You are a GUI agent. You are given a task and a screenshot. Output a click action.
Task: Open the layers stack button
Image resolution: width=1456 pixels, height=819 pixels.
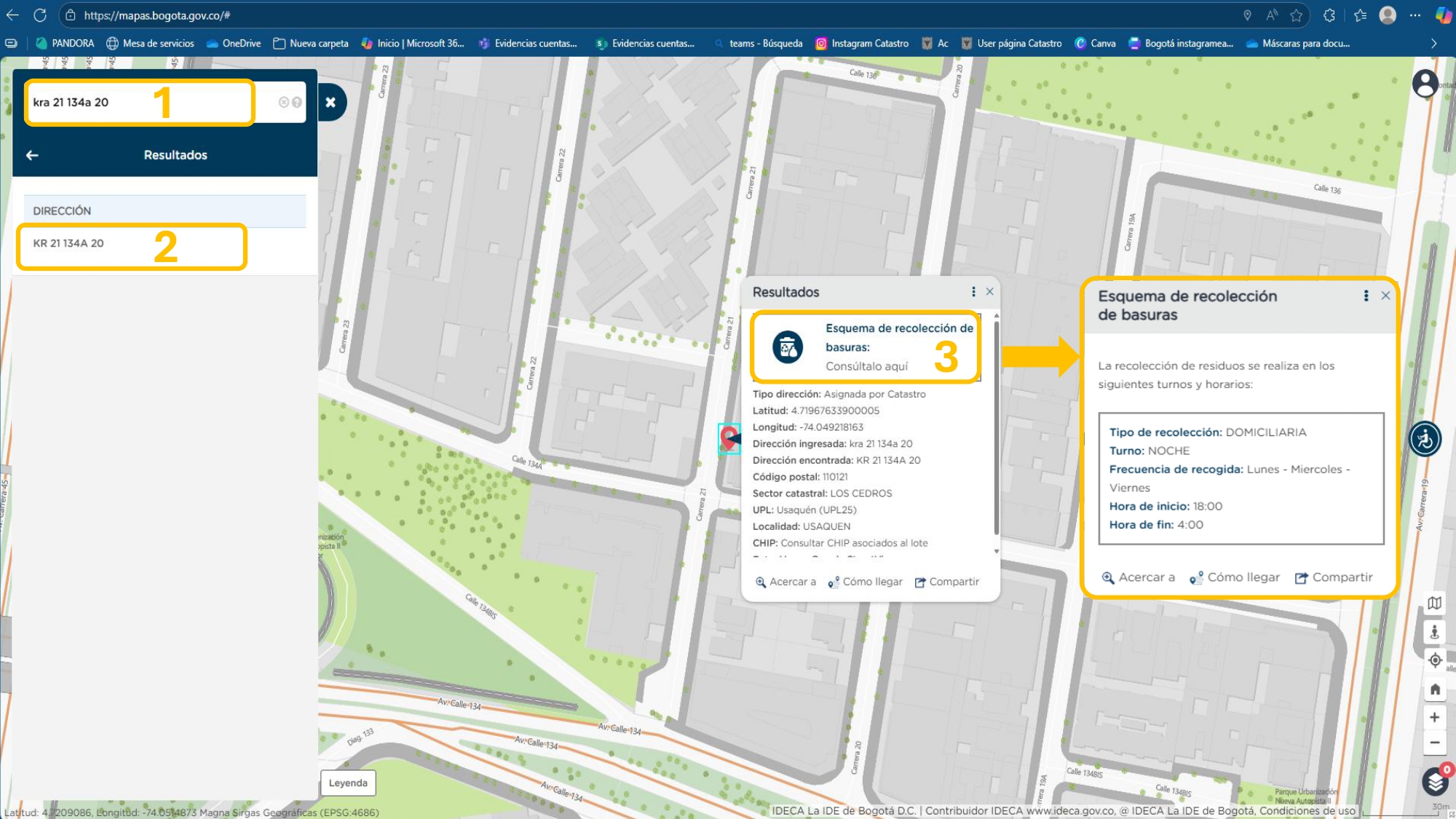(1434, 783)
